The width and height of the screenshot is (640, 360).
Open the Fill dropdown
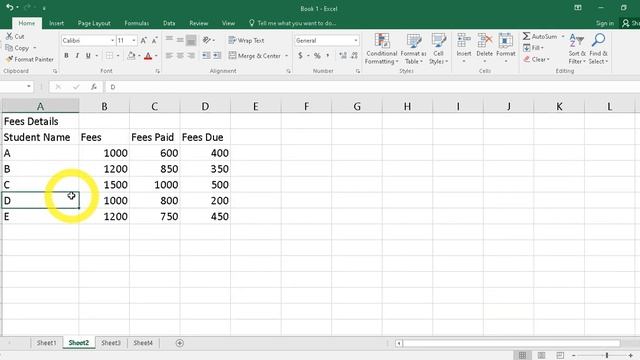[x=533, y=48]
